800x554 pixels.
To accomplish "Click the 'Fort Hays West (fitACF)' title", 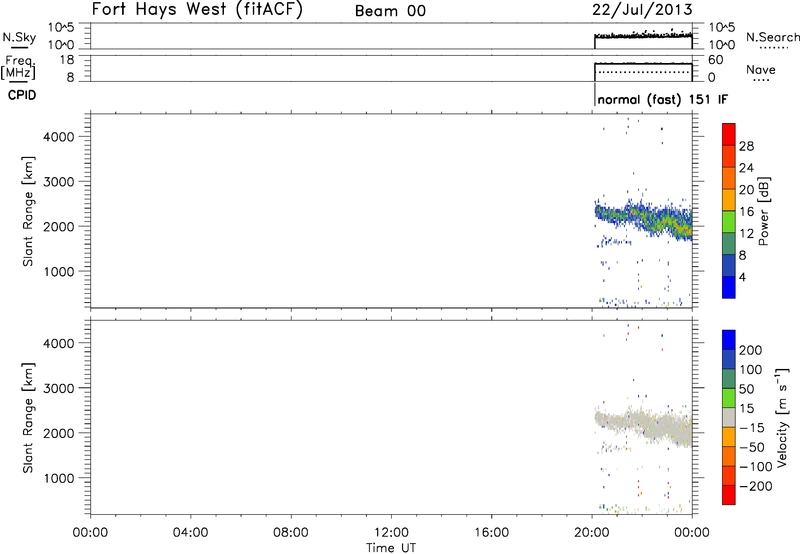I will tap(197, 10).
